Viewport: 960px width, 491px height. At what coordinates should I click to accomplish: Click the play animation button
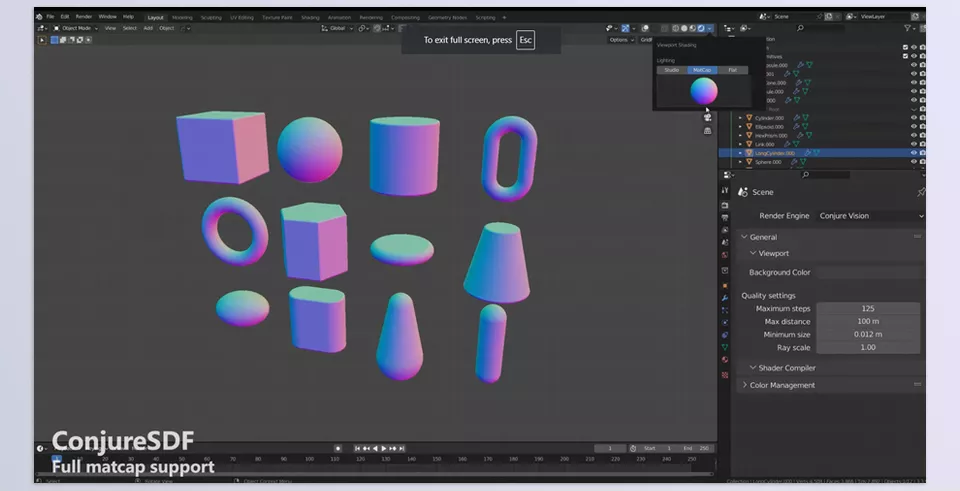384,449
